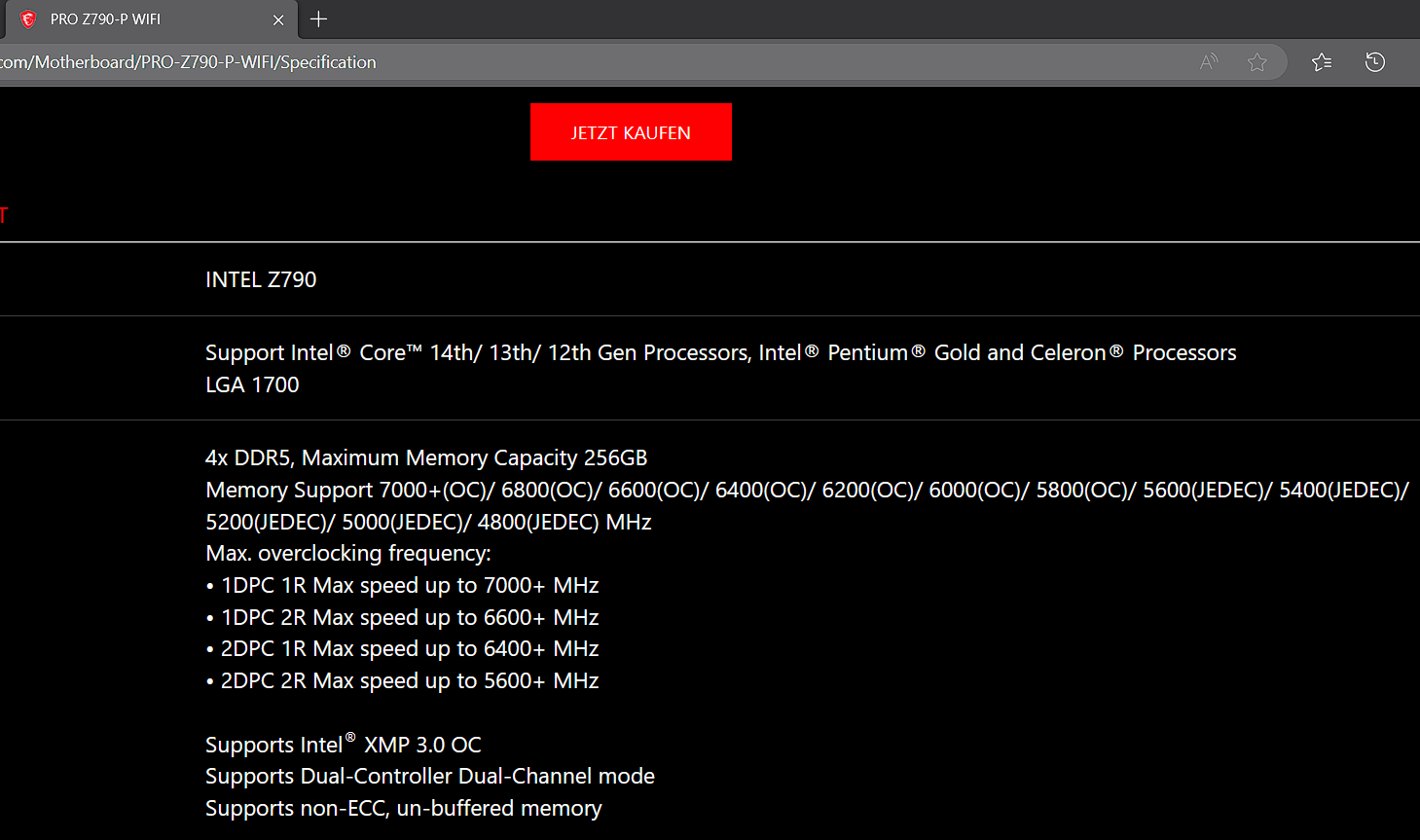Click the MSI shield favicon on the tab
The width and height of the screenshot is (1420, 840).
(28, 18)
